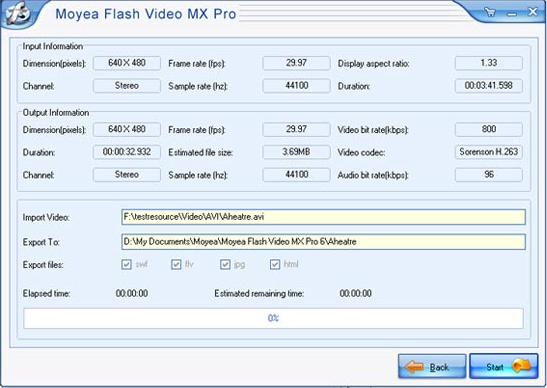Viewport: 547px width, 388px height.
Task: Click Estimated file size value 3.69MB
Action: 297,152
